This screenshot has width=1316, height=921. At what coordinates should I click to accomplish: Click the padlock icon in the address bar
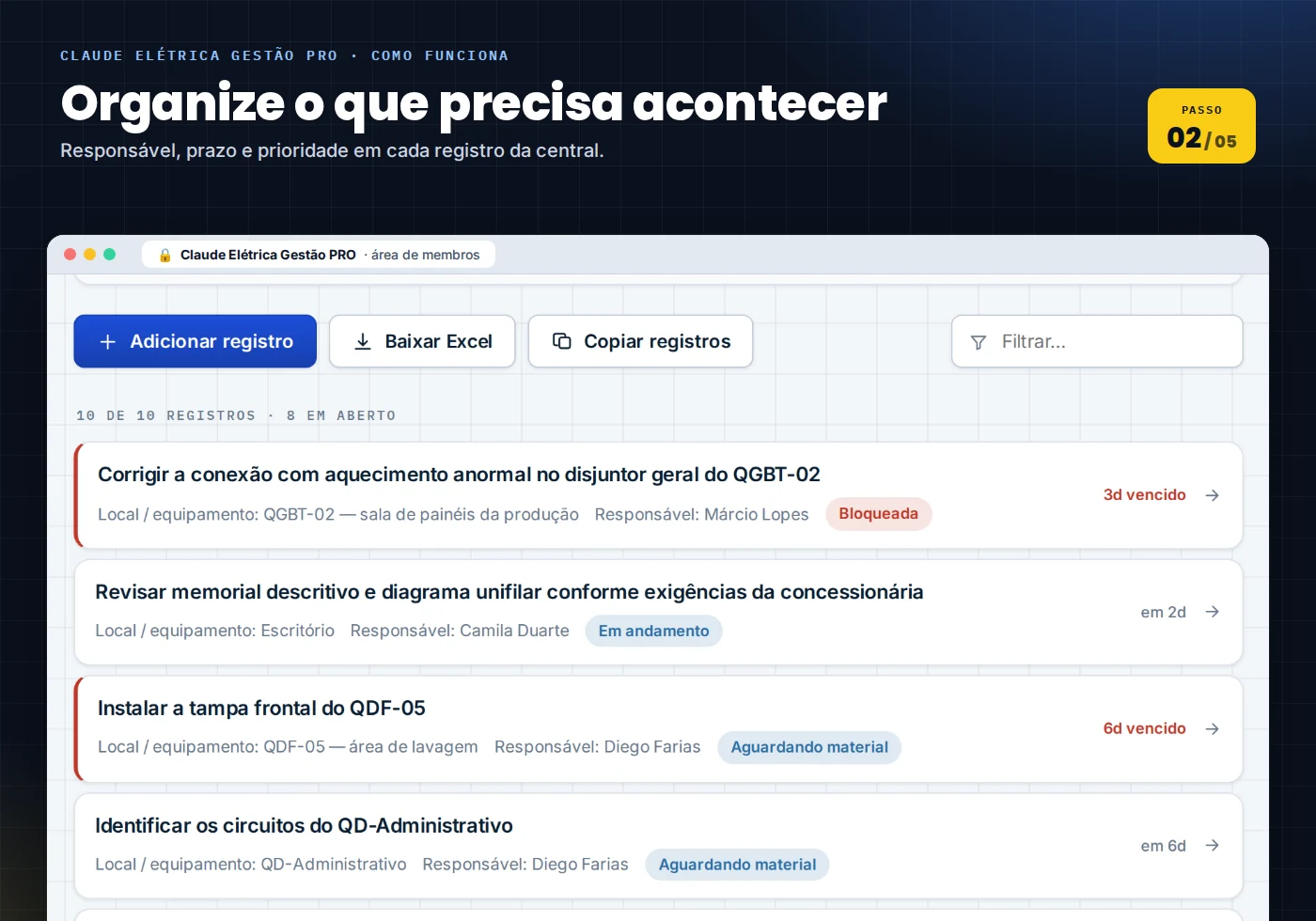coord(165,255)
